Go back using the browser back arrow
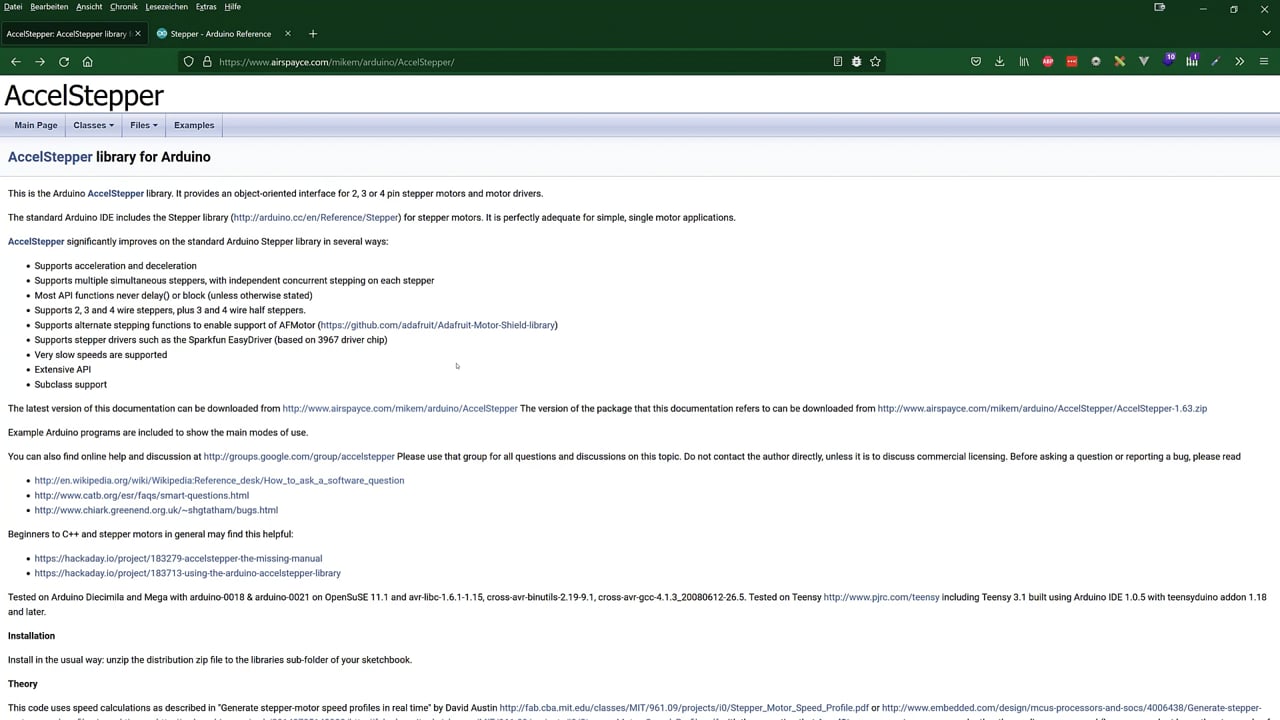 coord(16,62)
